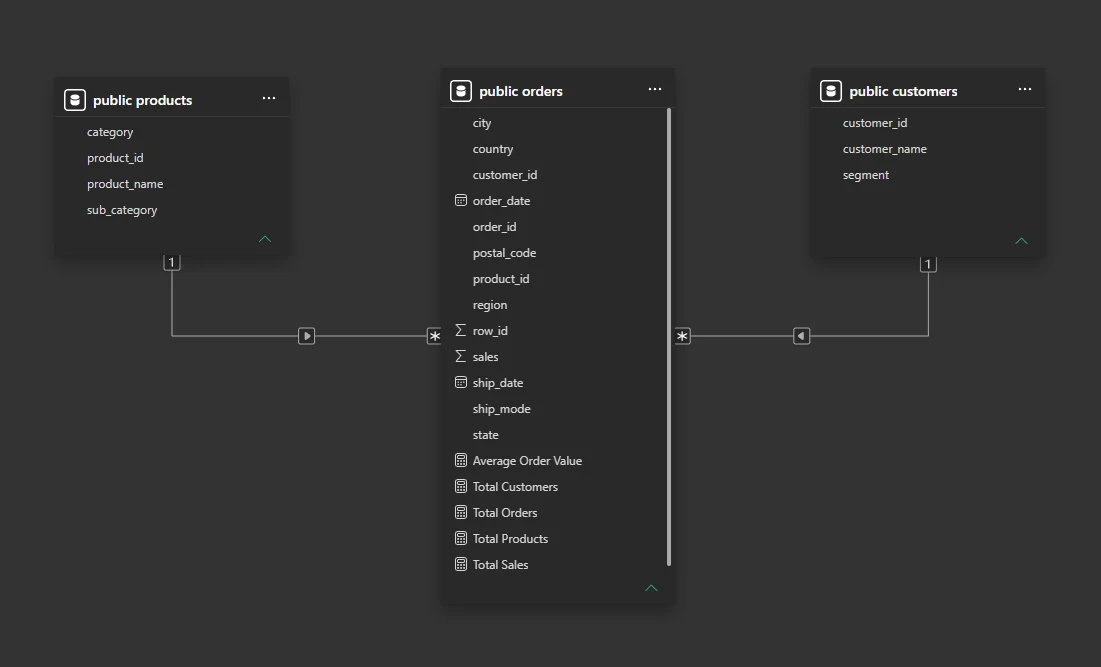Click the public orders table icon
The image size is (1101, 667).
tap(461, 91)
